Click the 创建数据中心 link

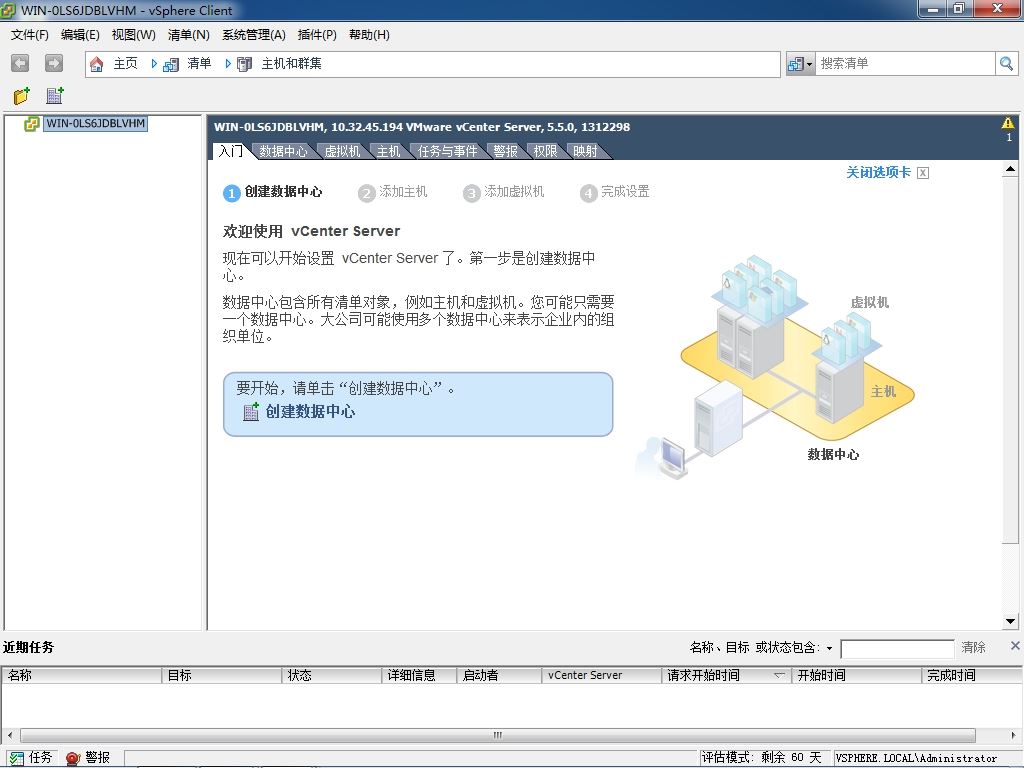(x=310, y=411)
